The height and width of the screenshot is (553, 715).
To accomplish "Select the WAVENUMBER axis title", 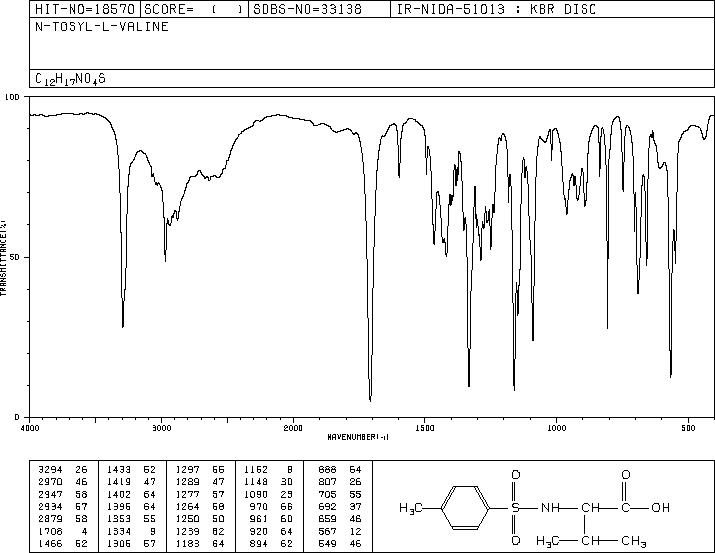I will pos(358,437).
